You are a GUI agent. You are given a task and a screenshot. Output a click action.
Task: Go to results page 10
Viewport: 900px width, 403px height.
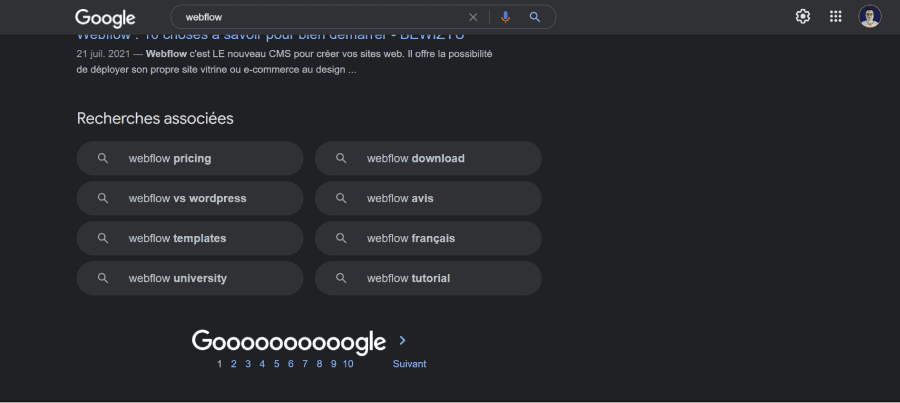pyautogui.click(x=348, y=364)
